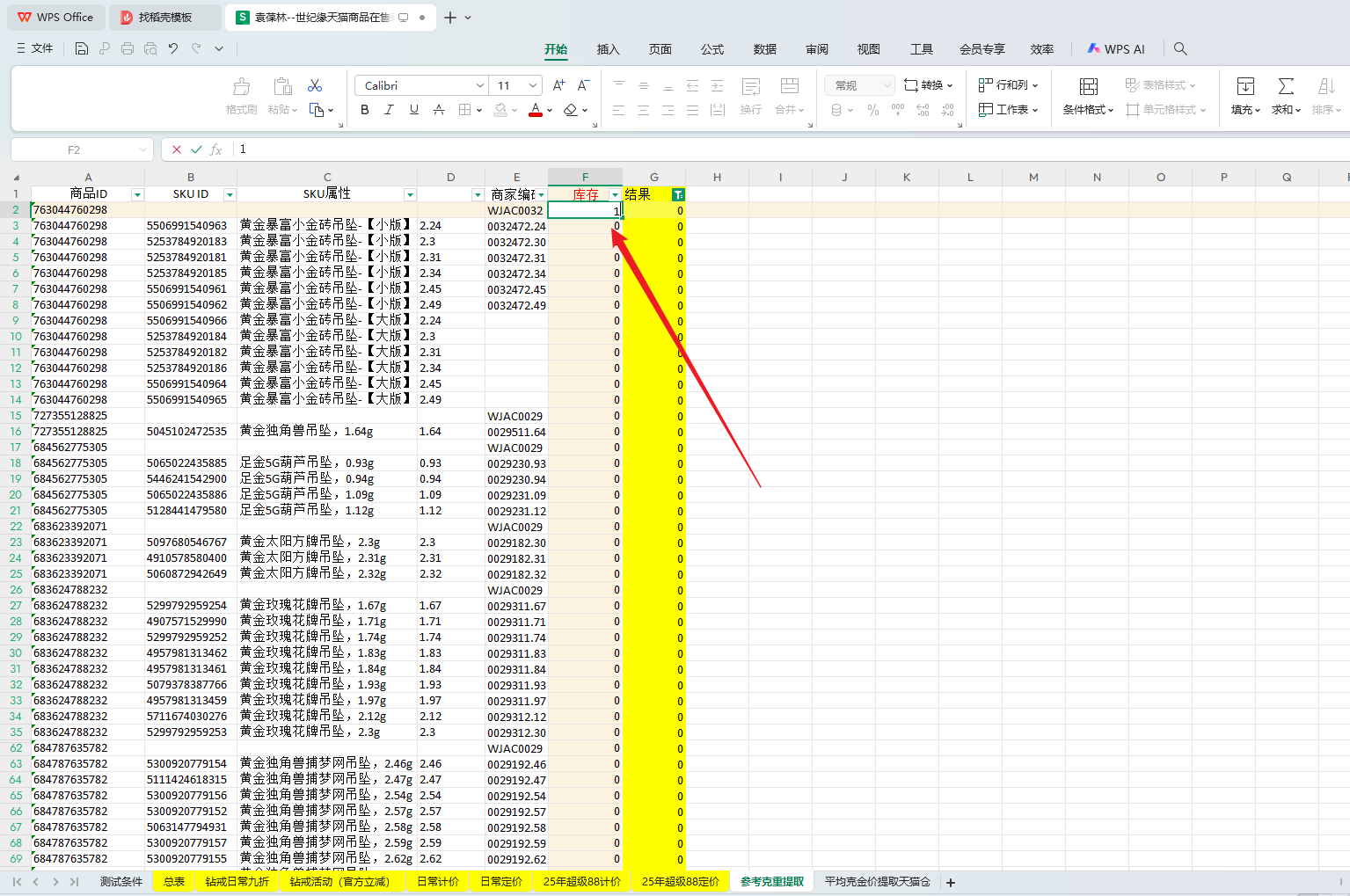This screenshot has height=896, width=1350.
Task: Click the WPS AI button
Action: tap(1116, 49)
